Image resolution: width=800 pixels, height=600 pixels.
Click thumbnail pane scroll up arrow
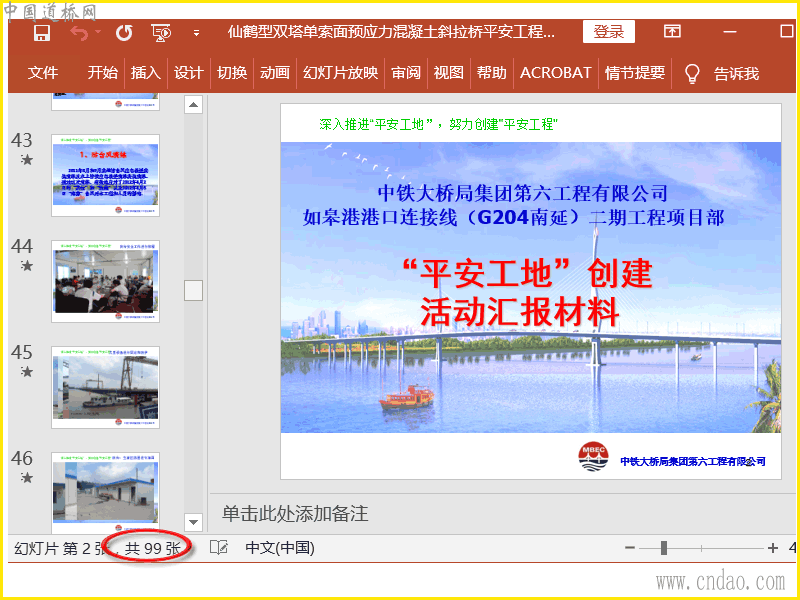[x=193, y=105]
